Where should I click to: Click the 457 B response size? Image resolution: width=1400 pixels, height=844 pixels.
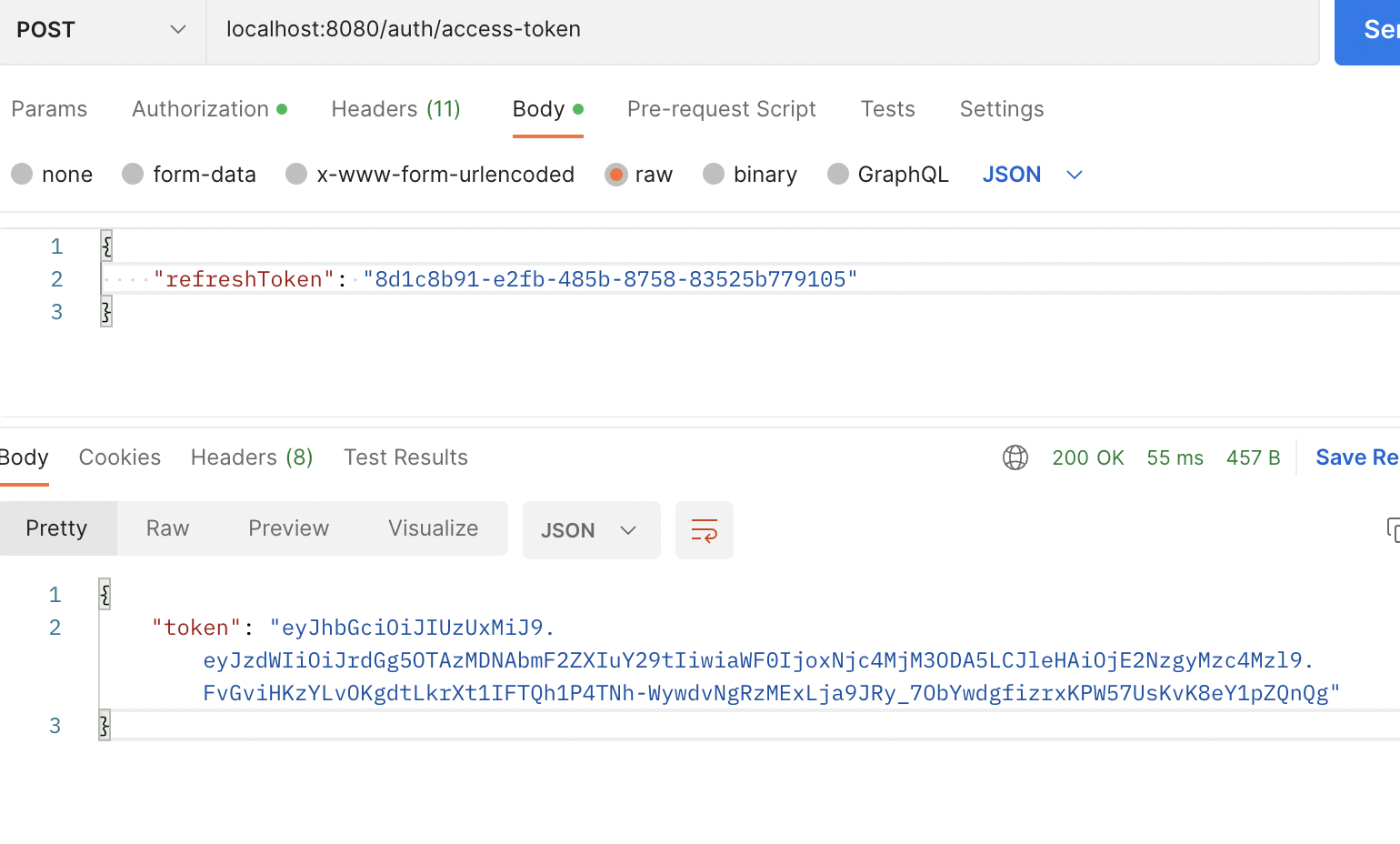[x=1253, y=457]
